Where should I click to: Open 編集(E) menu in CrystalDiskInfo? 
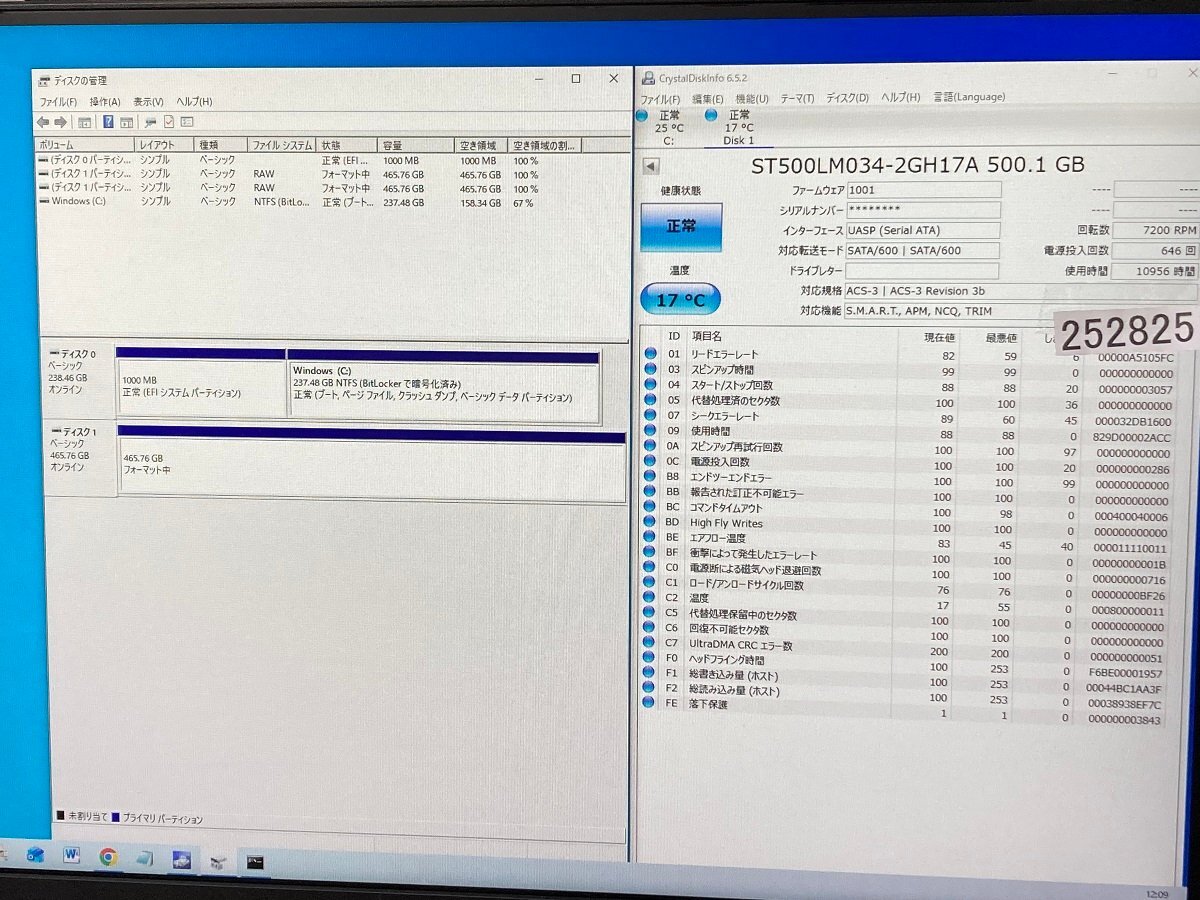[707, 99]
